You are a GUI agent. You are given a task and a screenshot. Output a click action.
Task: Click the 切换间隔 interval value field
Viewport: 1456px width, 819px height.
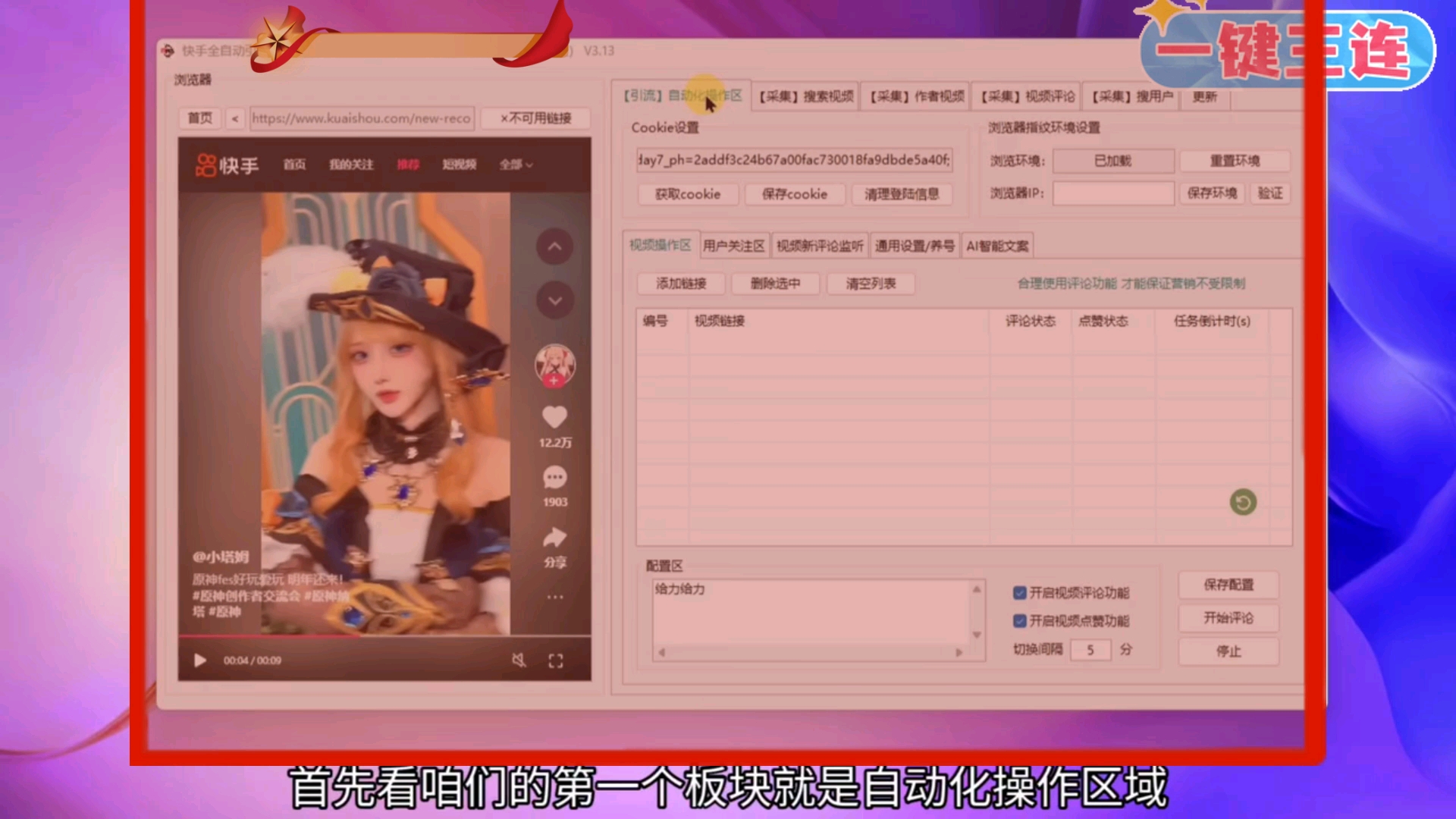click(x=1090, y=650)
